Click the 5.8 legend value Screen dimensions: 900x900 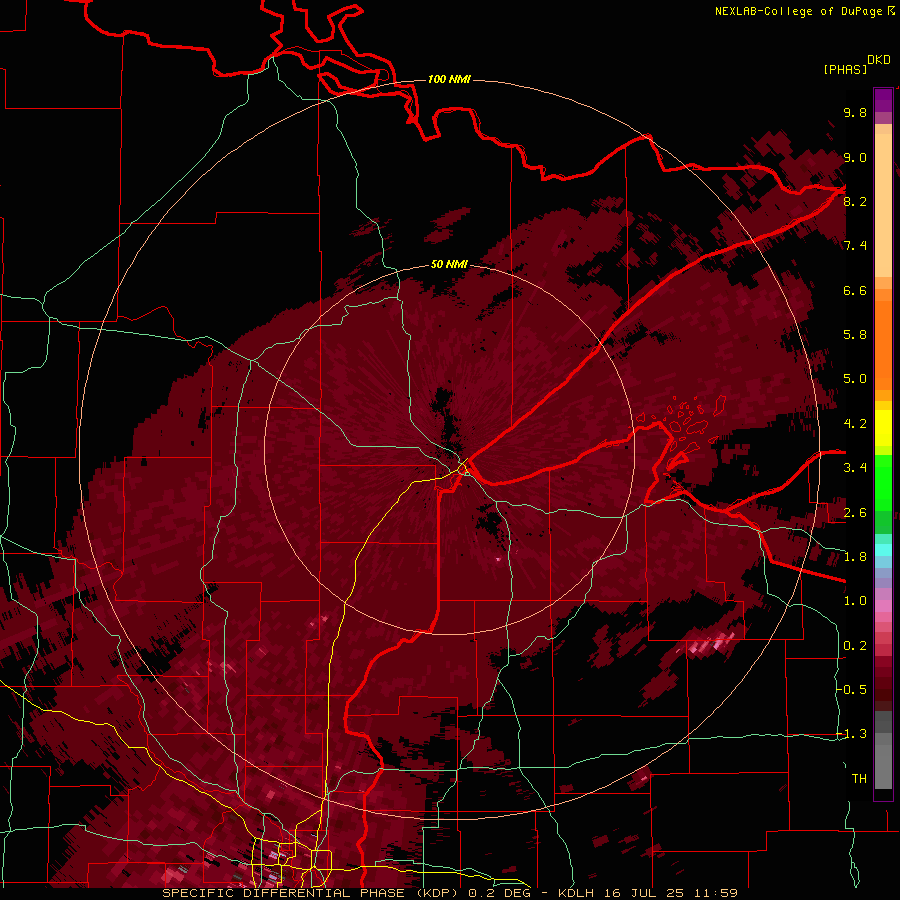[x=855, y=335]
